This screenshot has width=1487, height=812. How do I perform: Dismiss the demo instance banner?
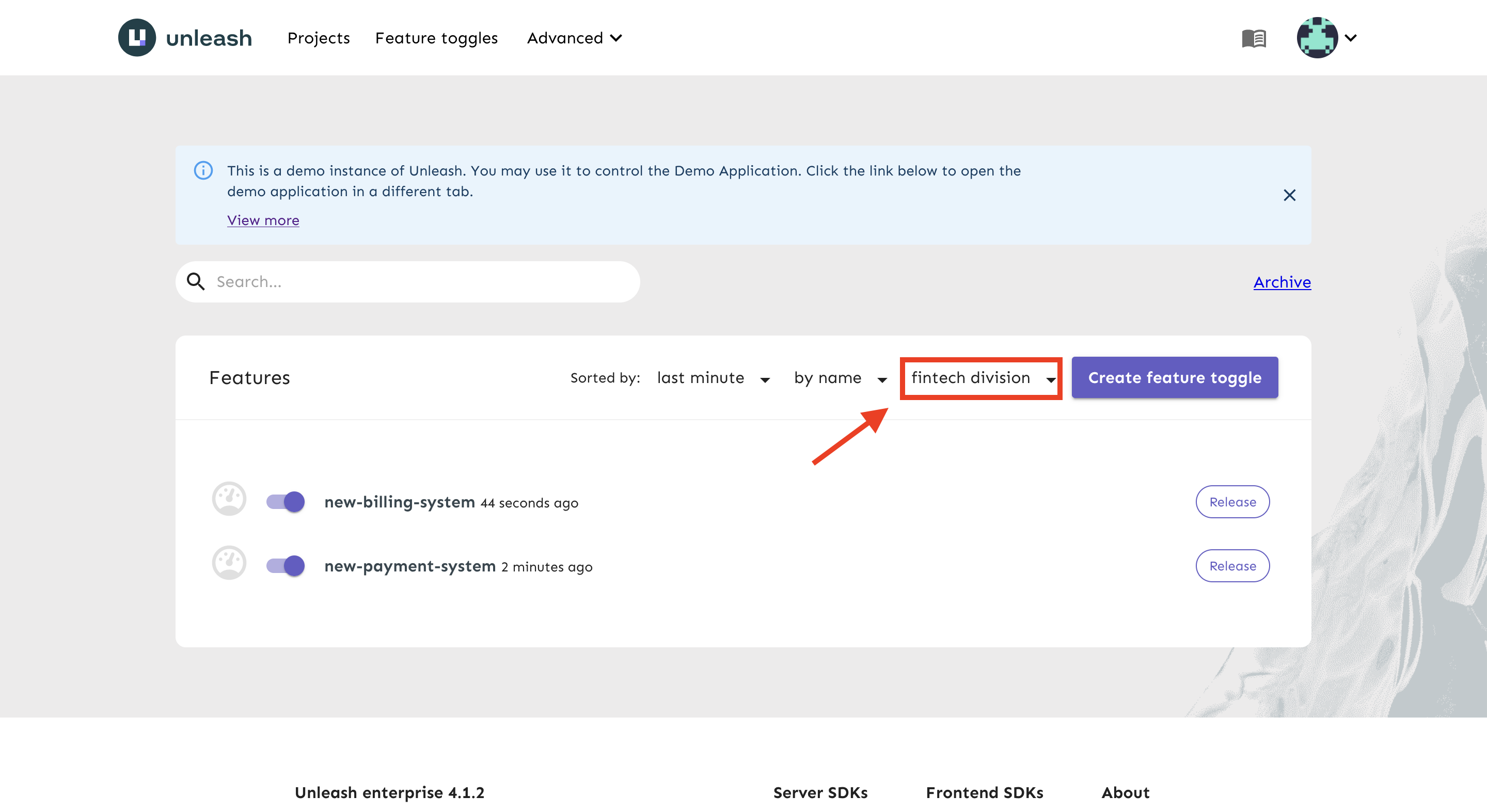(1290, 195)
